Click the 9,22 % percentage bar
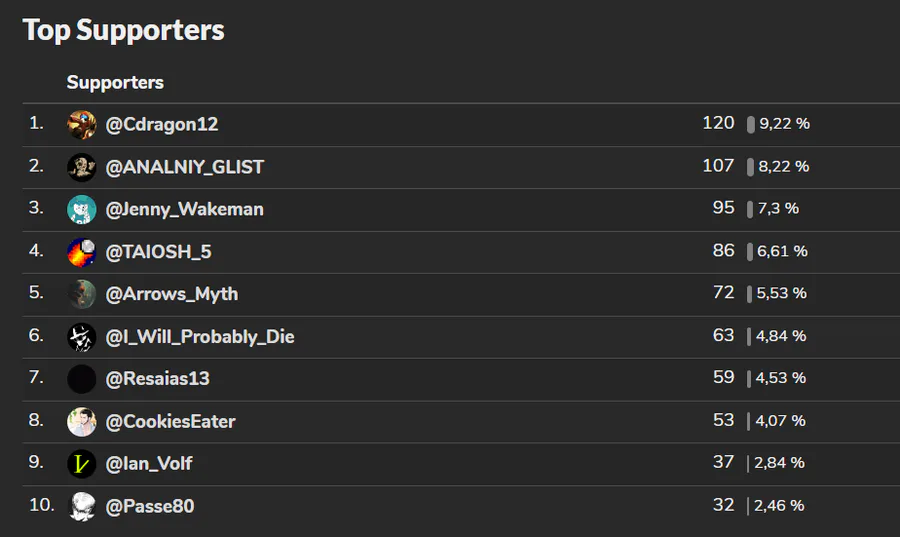This screenshot has height=537, width=900. (x=751, y=124)
